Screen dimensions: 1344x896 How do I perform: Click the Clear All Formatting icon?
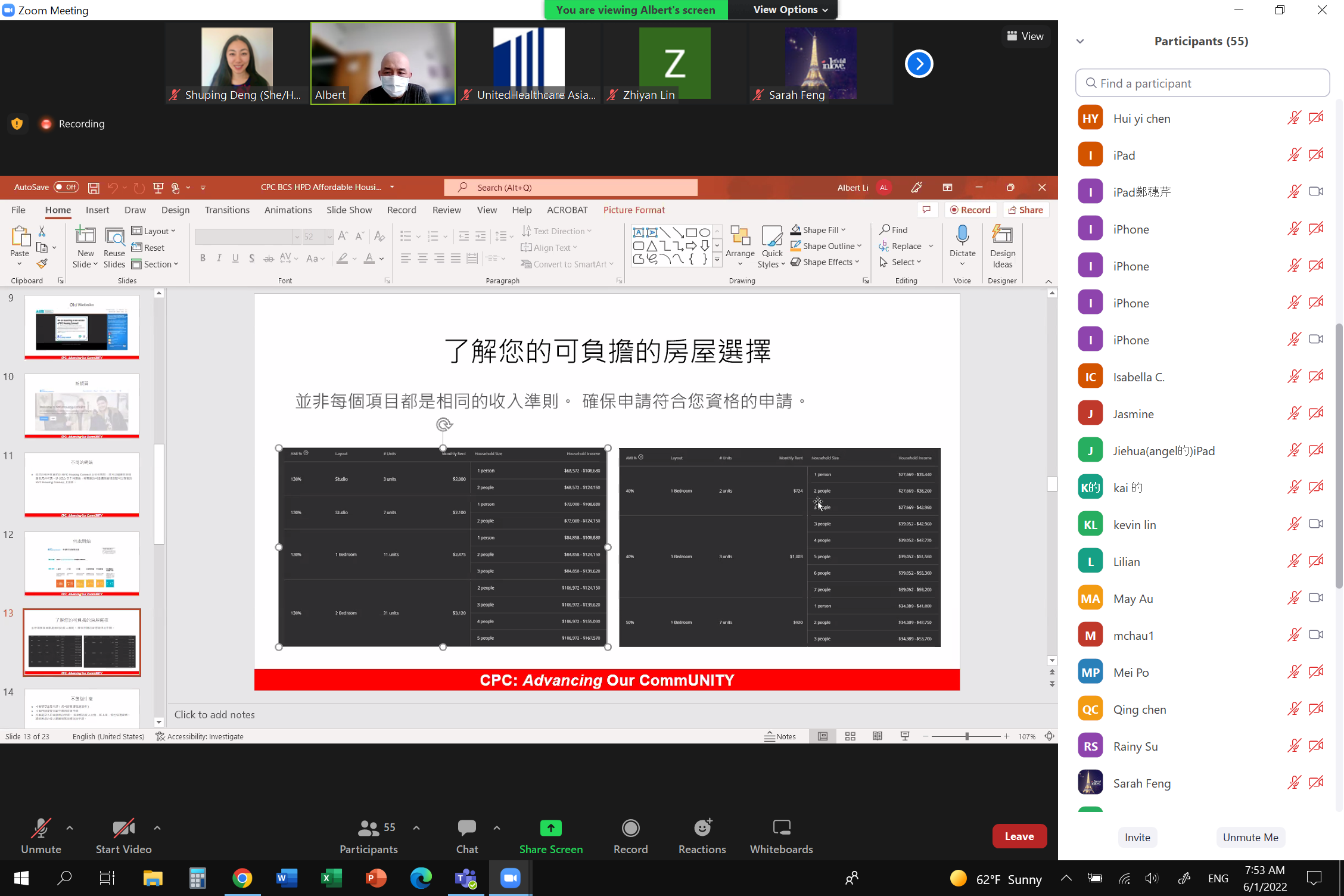click(379, 236)
